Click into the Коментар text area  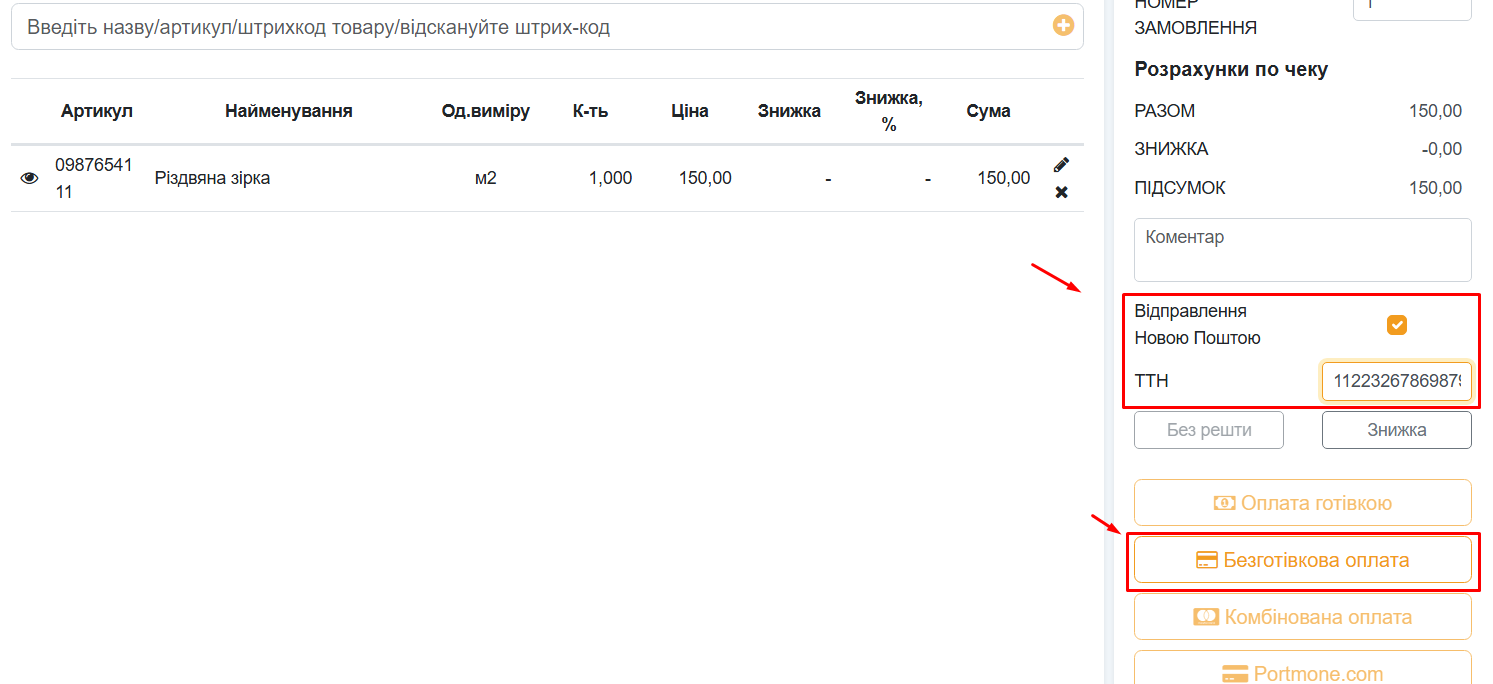(x=1302, y=250)
